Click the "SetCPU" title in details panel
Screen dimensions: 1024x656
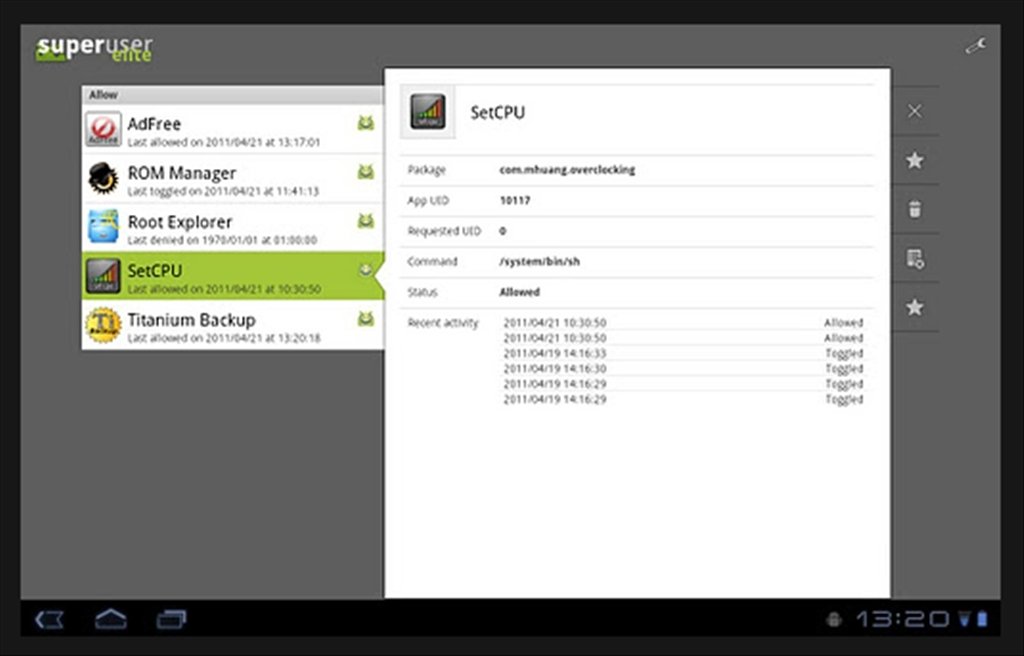[498, 112]
